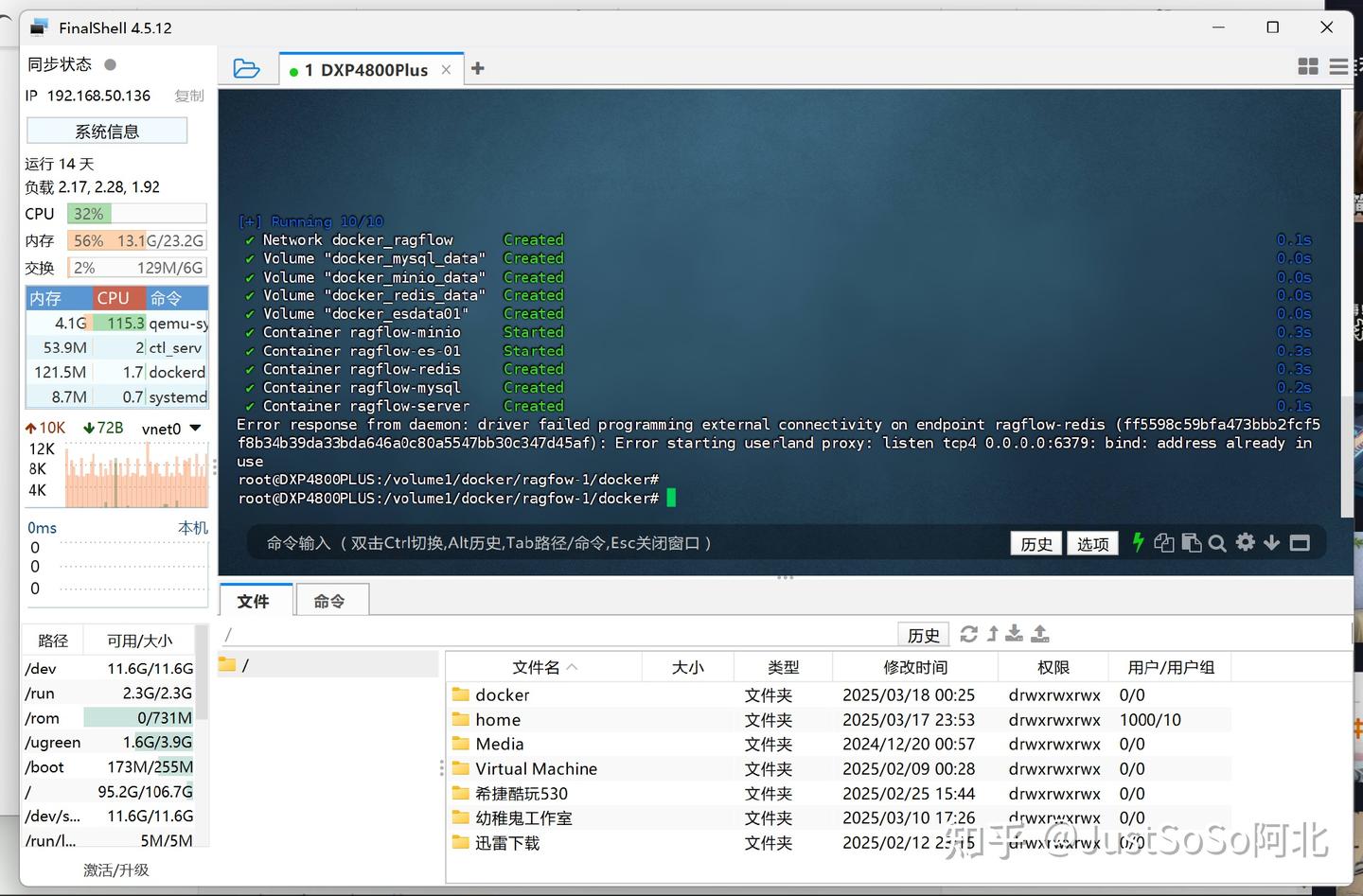Upload a file using the upload icon

(x=1039, y=634)
